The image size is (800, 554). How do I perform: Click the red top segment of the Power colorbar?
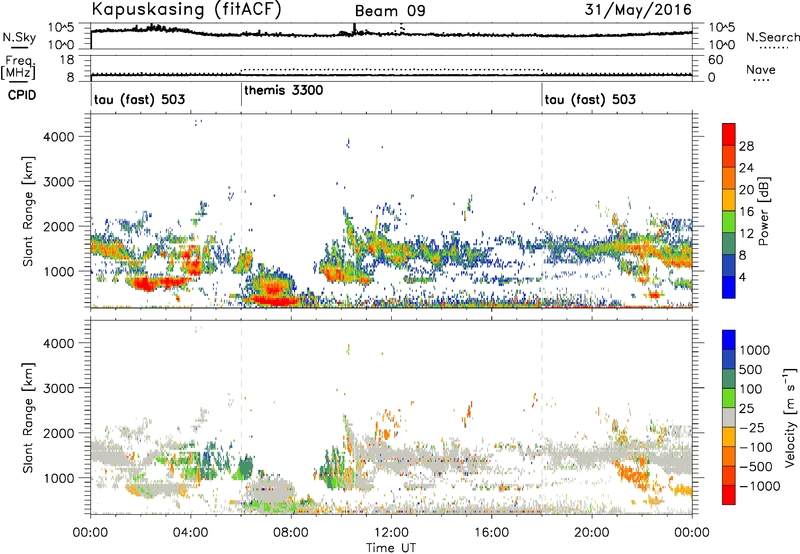[729, 135]
